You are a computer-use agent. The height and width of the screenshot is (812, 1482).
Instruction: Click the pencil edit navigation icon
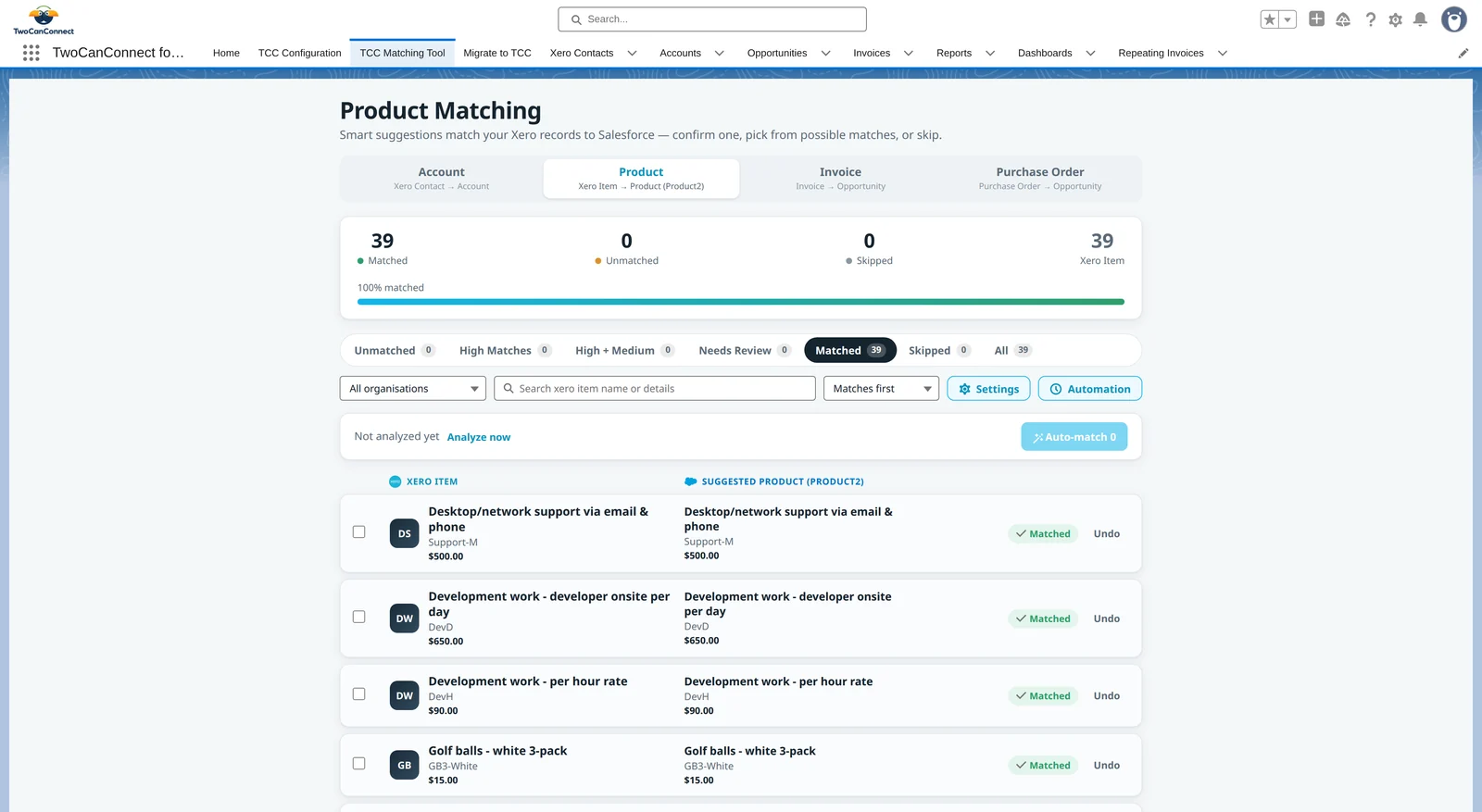tap(1463, 53)
